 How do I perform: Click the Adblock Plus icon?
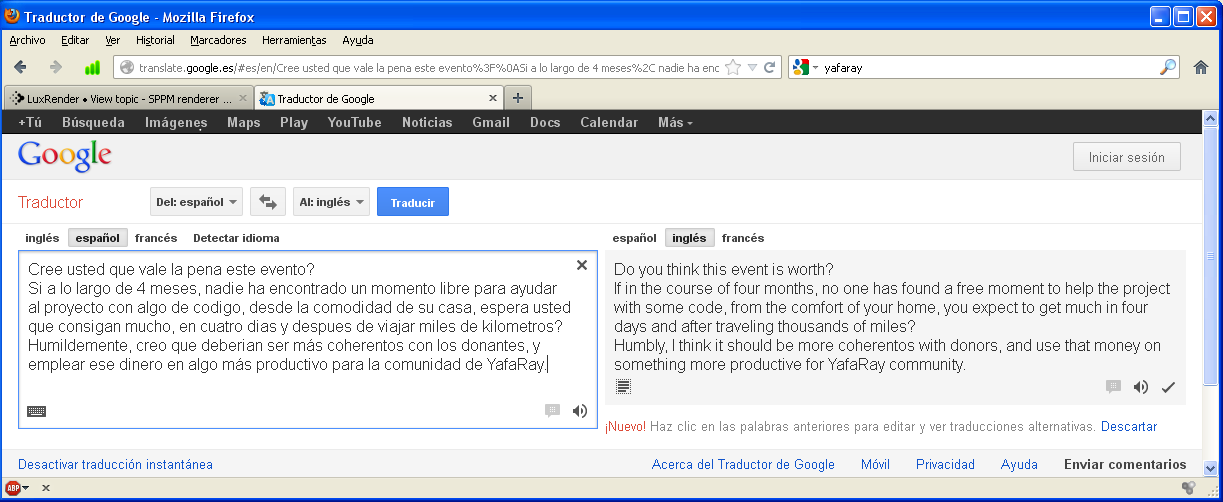point(14,488)
